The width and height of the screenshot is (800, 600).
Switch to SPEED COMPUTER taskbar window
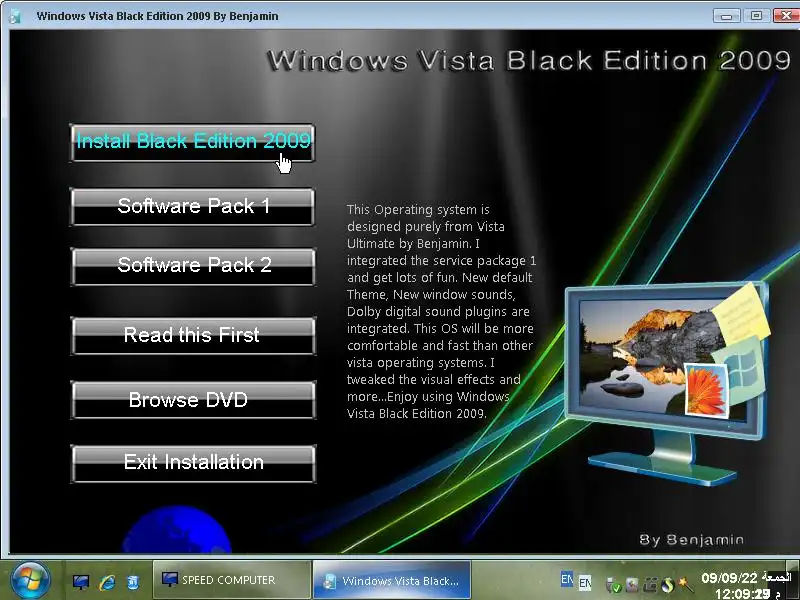(232, 580)
